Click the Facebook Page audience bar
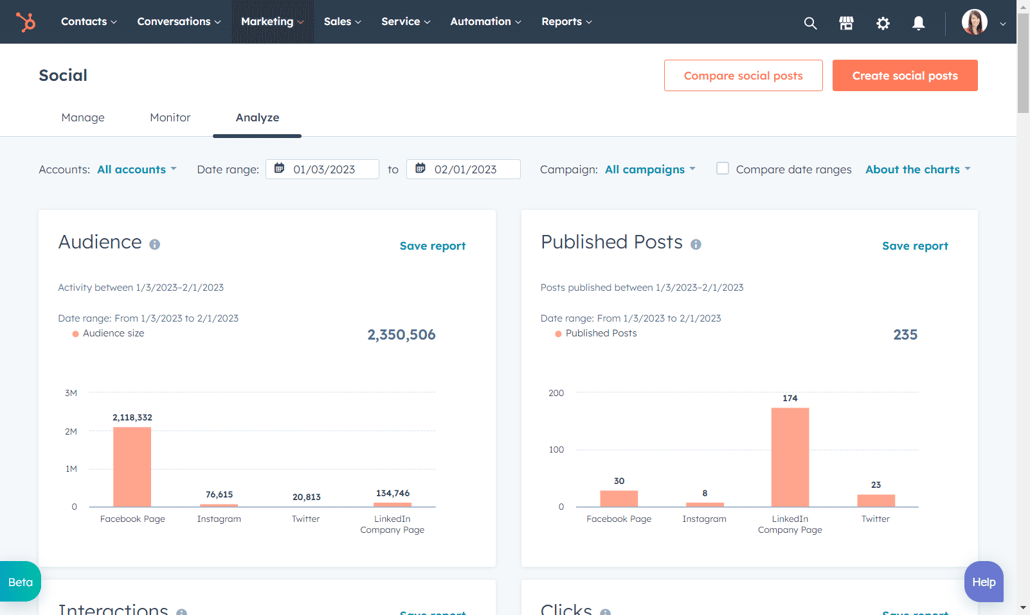1030x615 pixels. [132, 466]
